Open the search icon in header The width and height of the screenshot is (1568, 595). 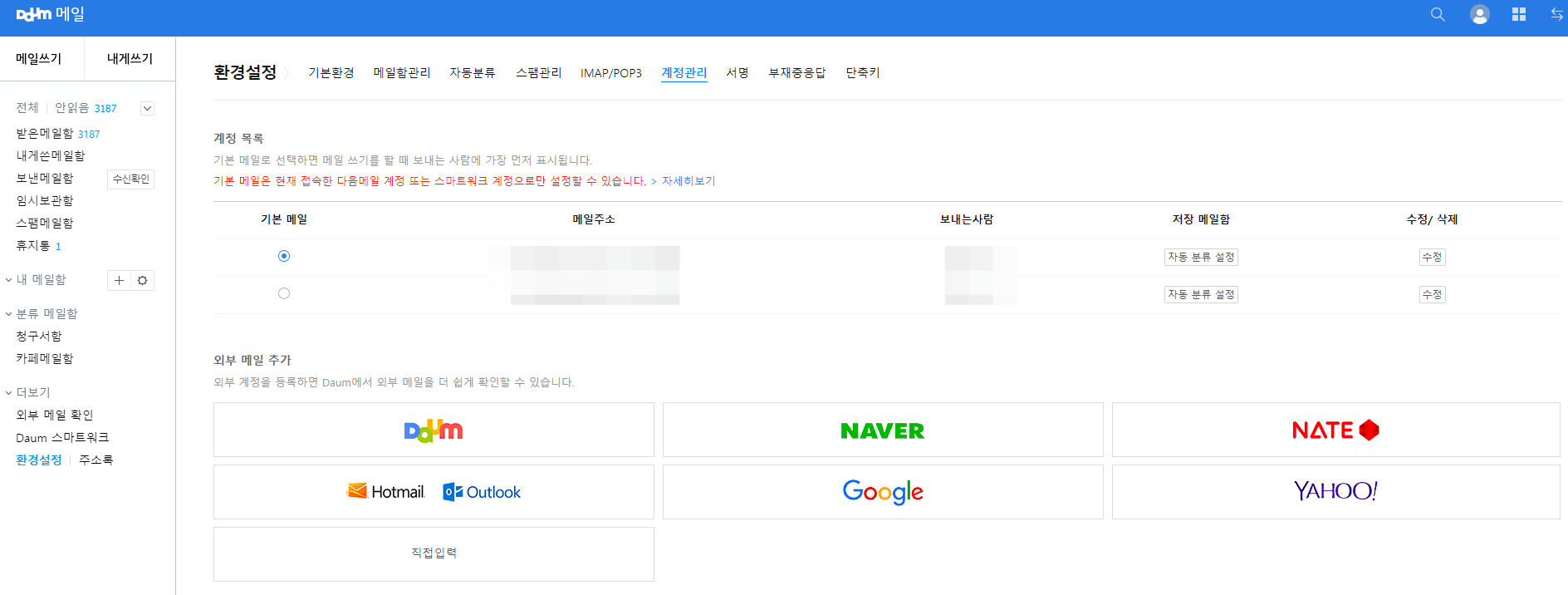[x=1438, y=14]
